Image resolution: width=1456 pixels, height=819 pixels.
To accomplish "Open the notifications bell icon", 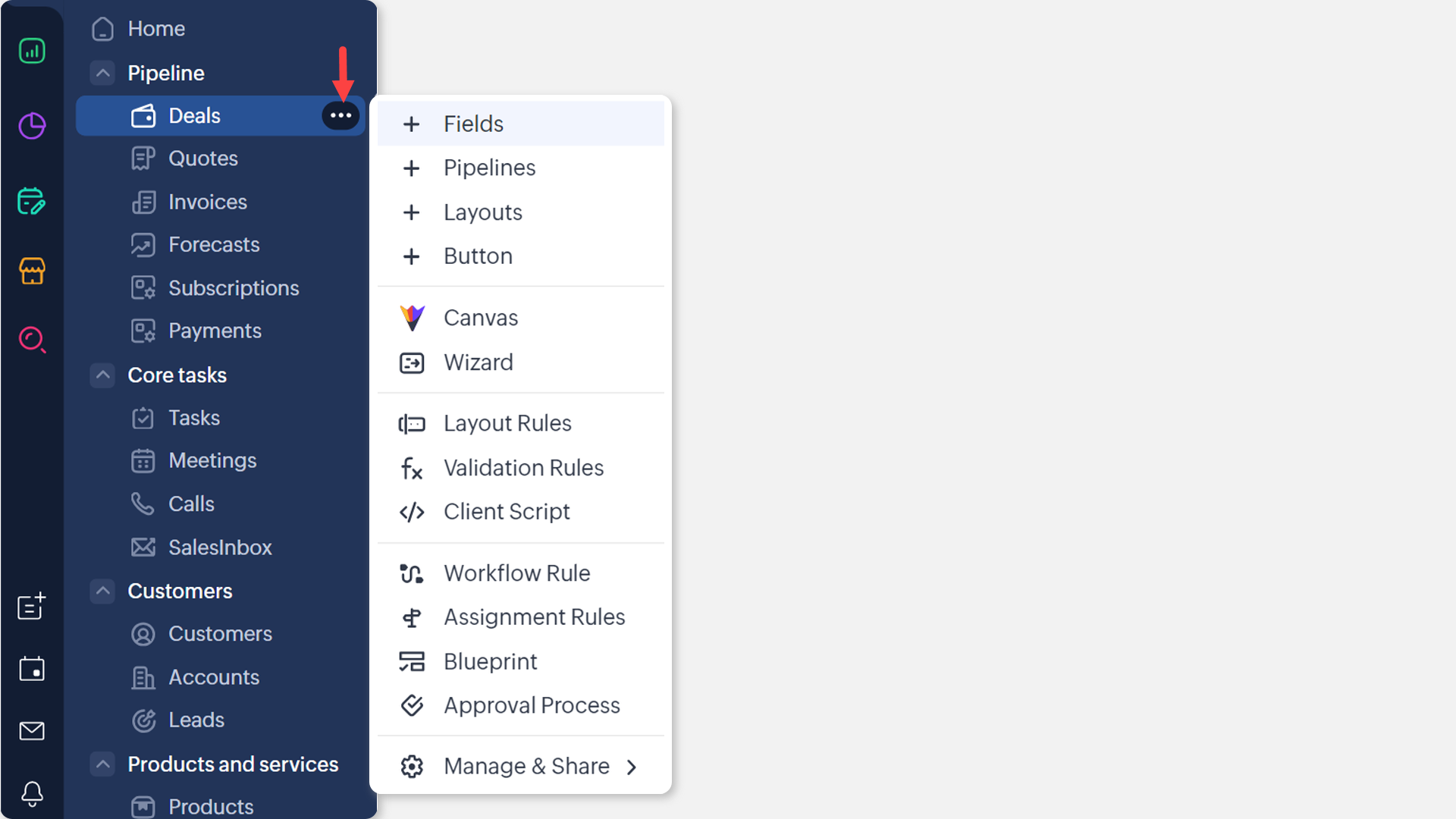I will (32, 794).
